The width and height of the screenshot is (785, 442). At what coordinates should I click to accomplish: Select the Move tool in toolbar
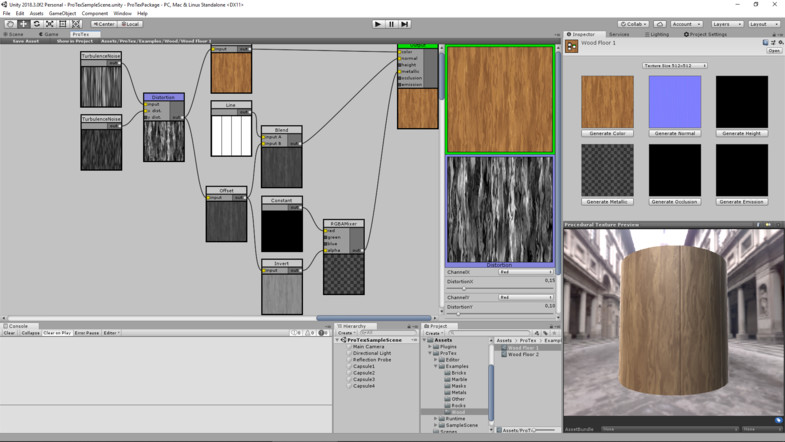tap(23, 24)
